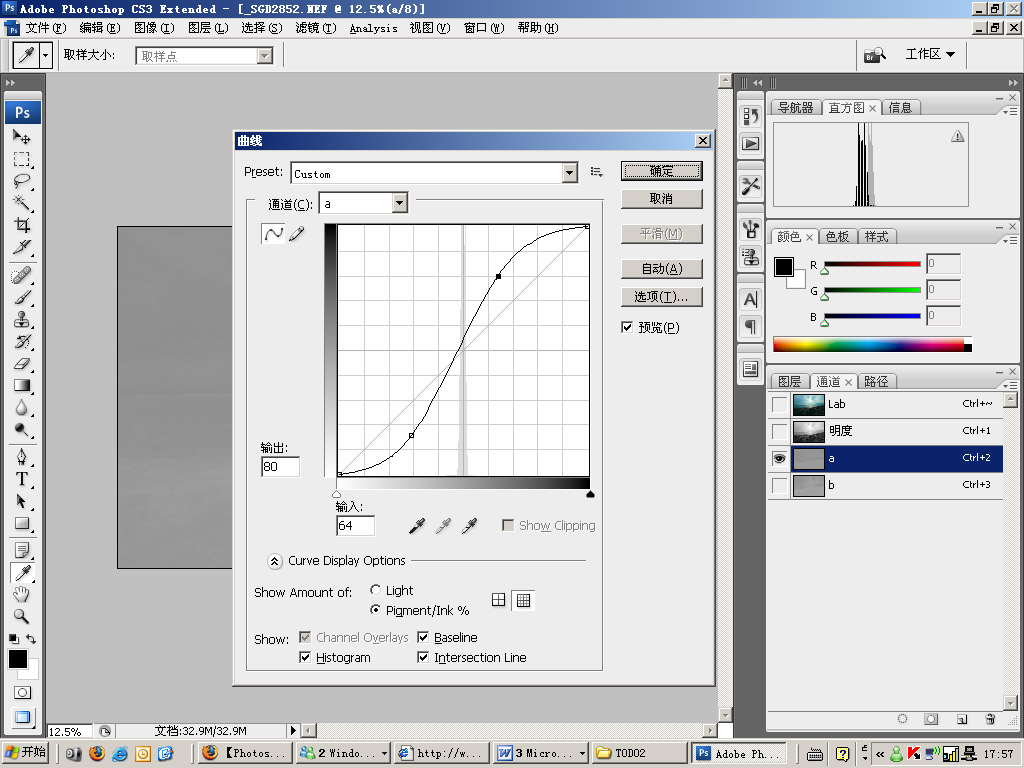Select the Brush tool
Image resolution: width=1024 pixels, height=768 pixels.
tap(22, 298)
